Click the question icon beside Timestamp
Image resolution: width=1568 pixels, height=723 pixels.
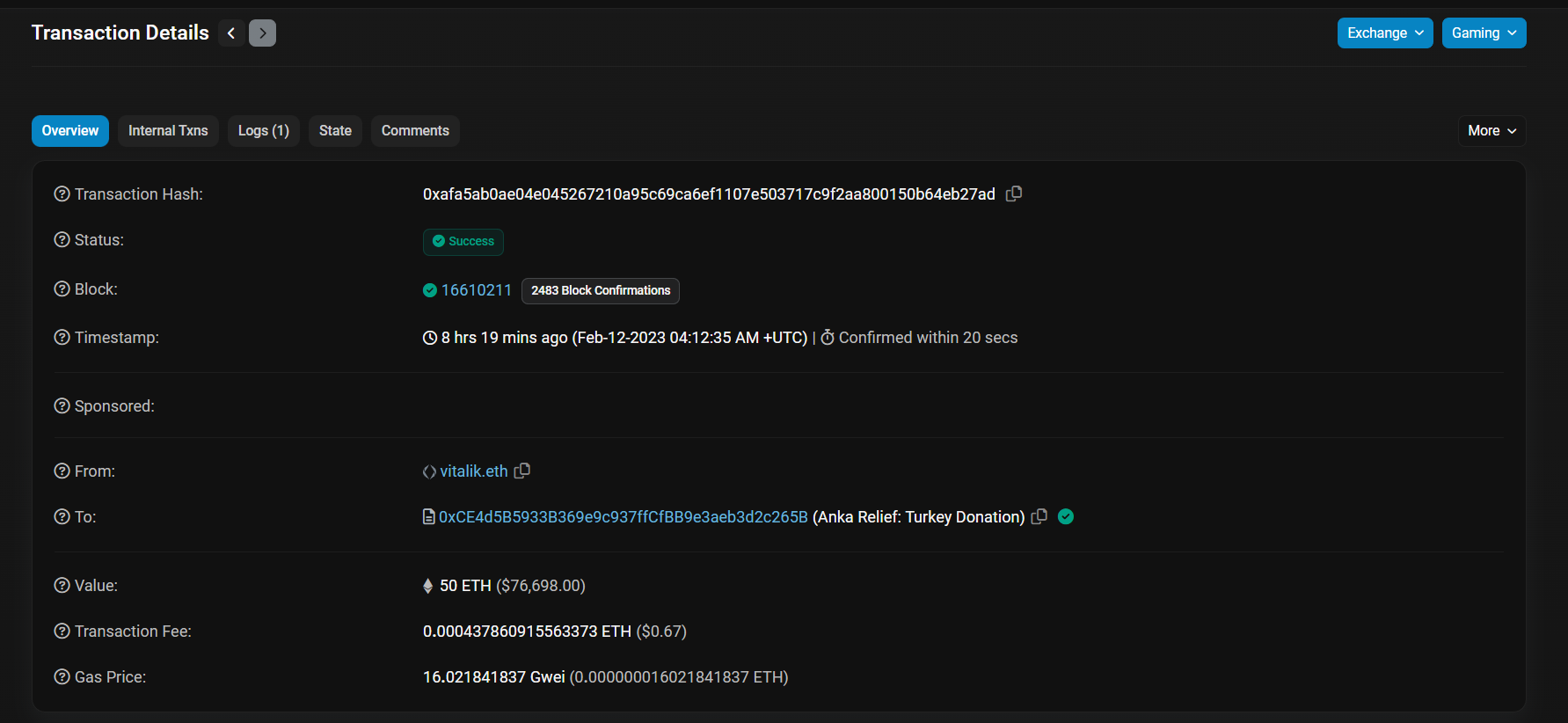(x=62, y=337)
